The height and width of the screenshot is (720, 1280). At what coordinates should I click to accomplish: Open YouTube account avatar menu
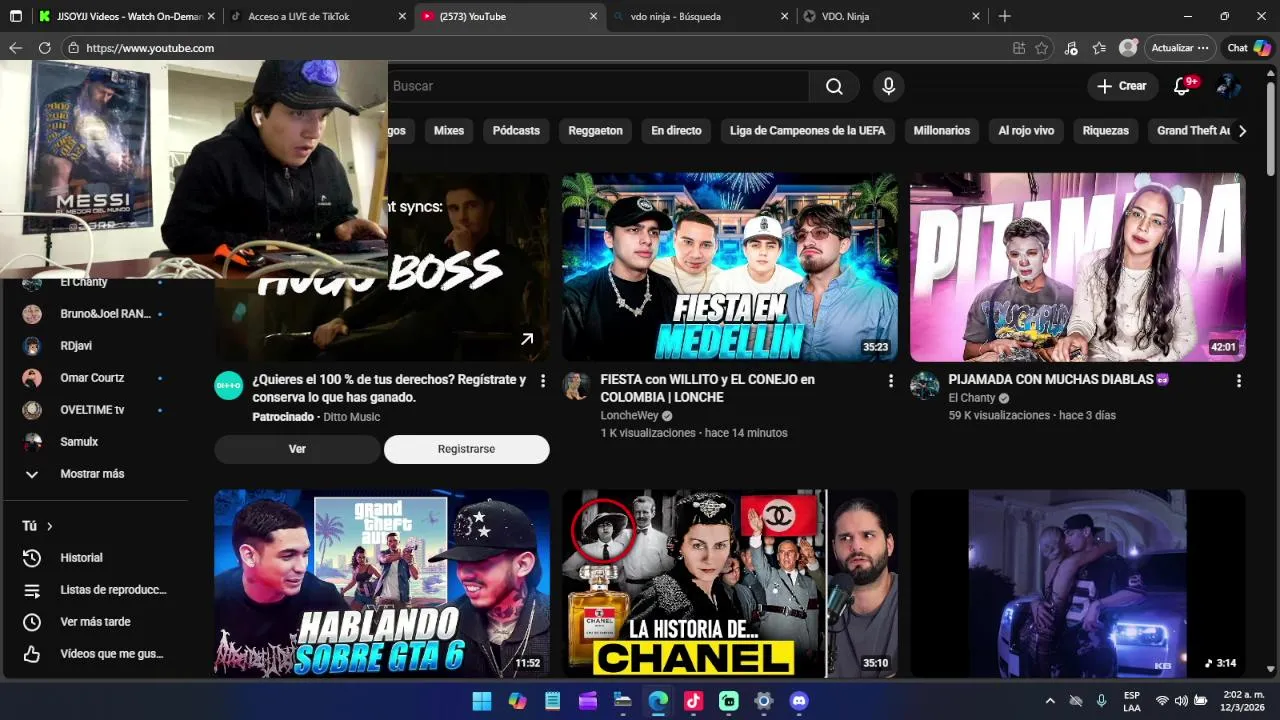1229,86
